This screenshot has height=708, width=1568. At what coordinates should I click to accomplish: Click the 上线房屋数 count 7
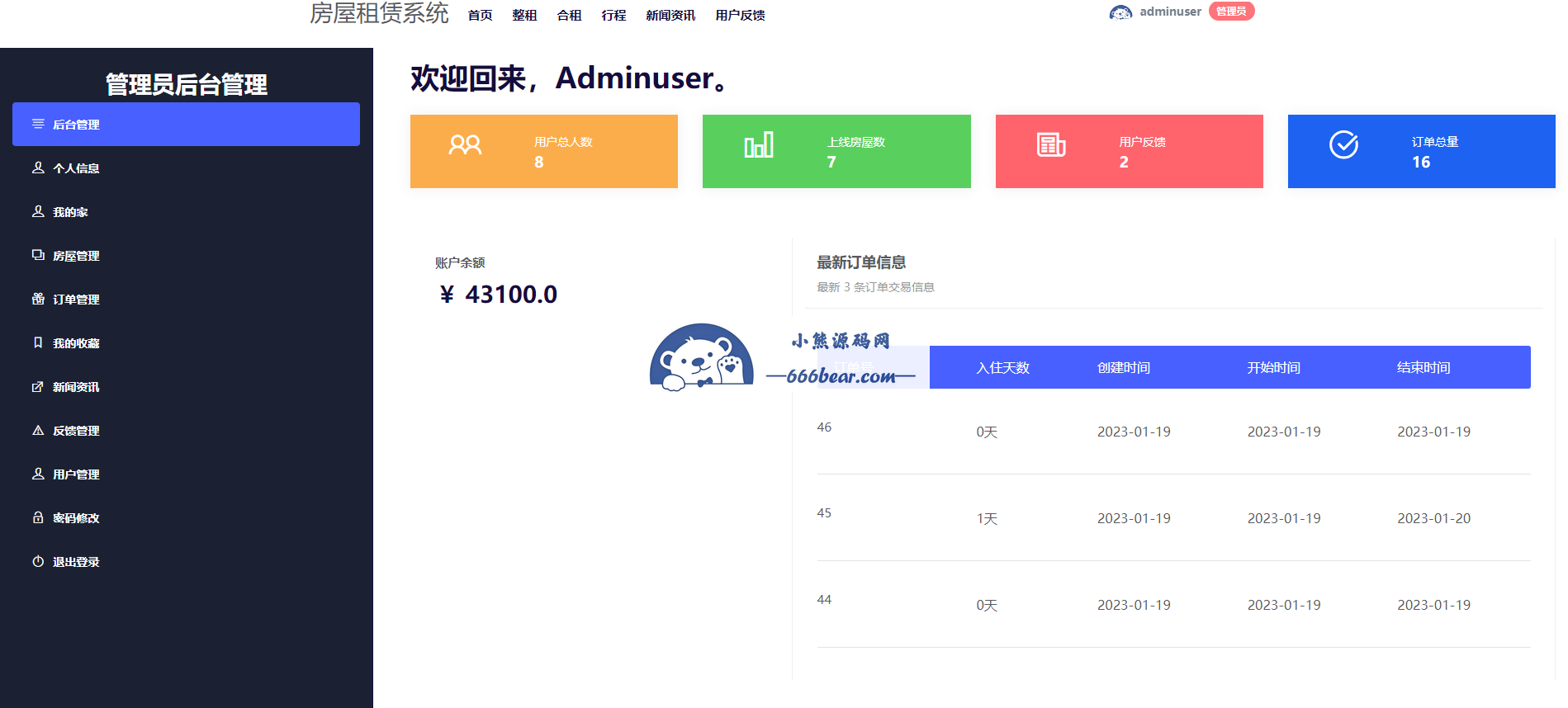click(x=831, y=163)
